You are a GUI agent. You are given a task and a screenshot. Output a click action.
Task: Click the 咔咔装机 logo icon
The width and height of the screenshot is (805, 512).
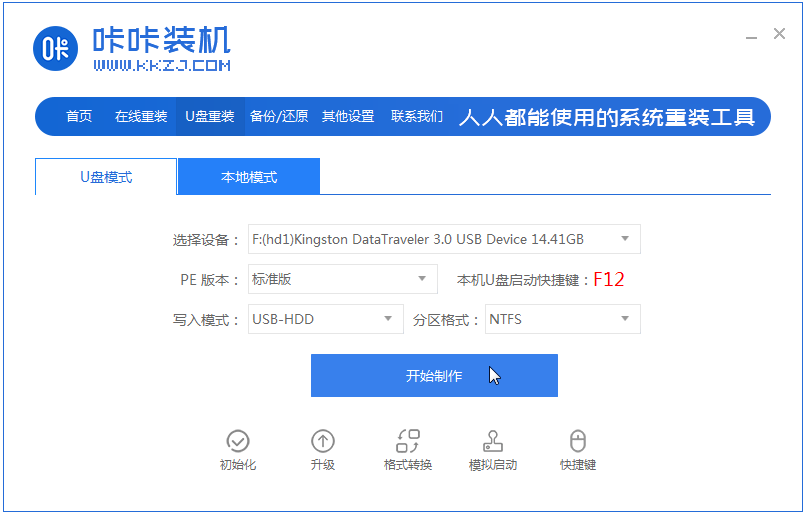[56, 50]
